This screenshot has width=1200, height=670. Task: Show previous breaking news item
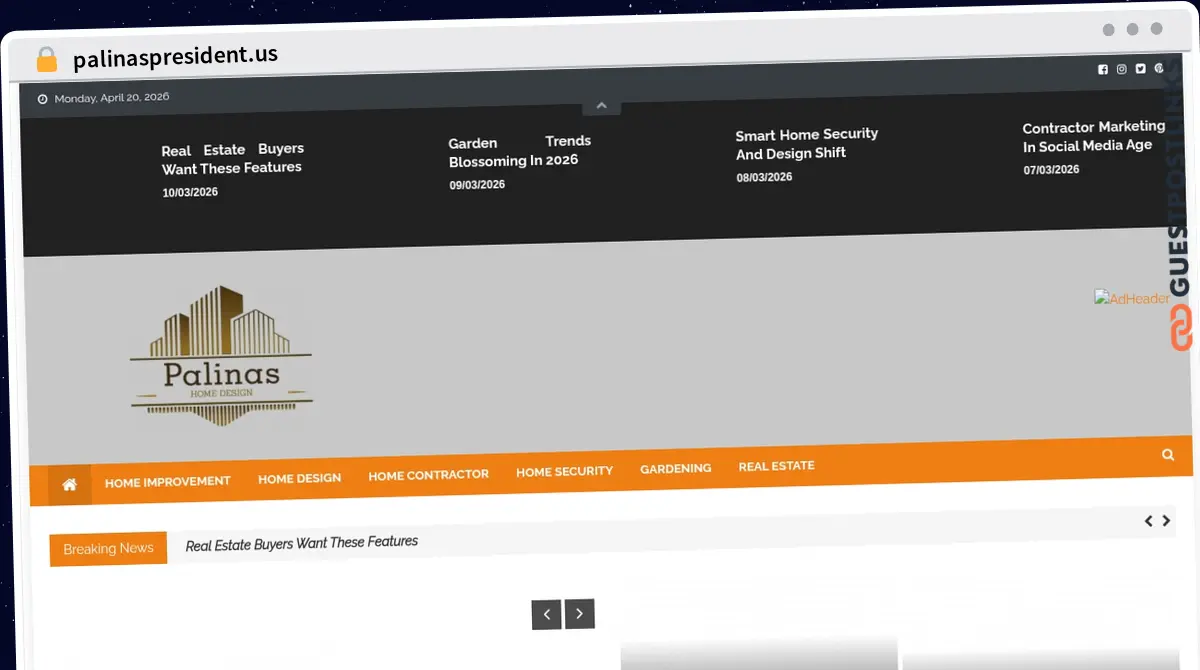(x=1149, y=521)
